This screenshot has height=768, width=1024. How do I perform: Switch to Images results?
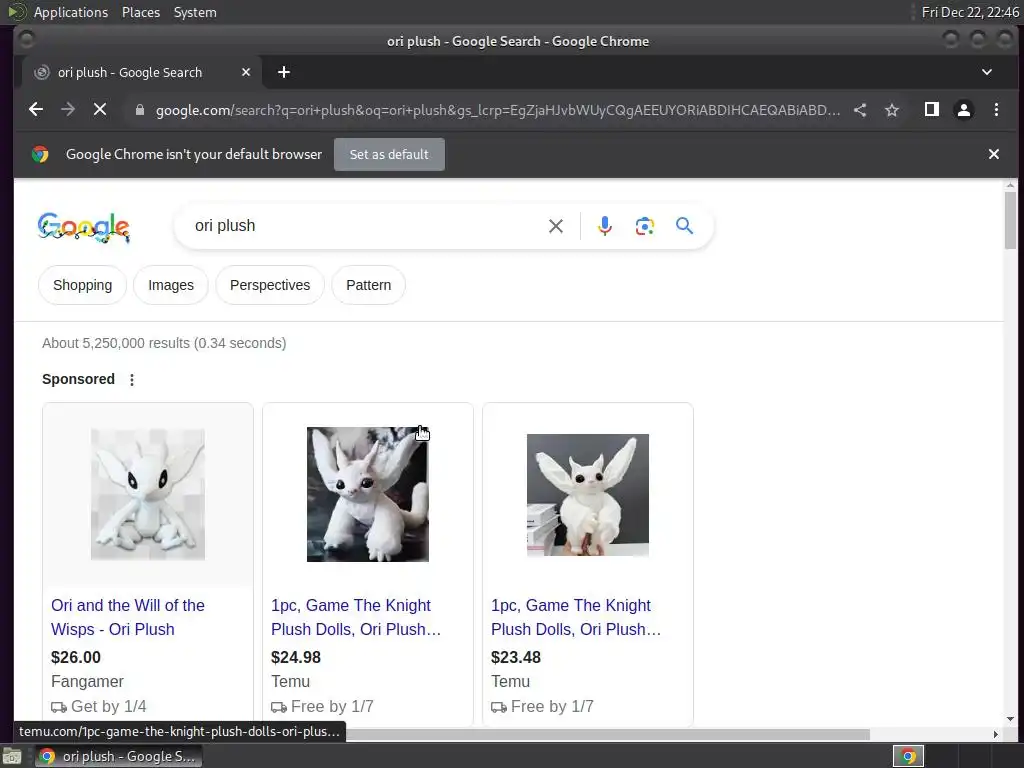[171, 285]
